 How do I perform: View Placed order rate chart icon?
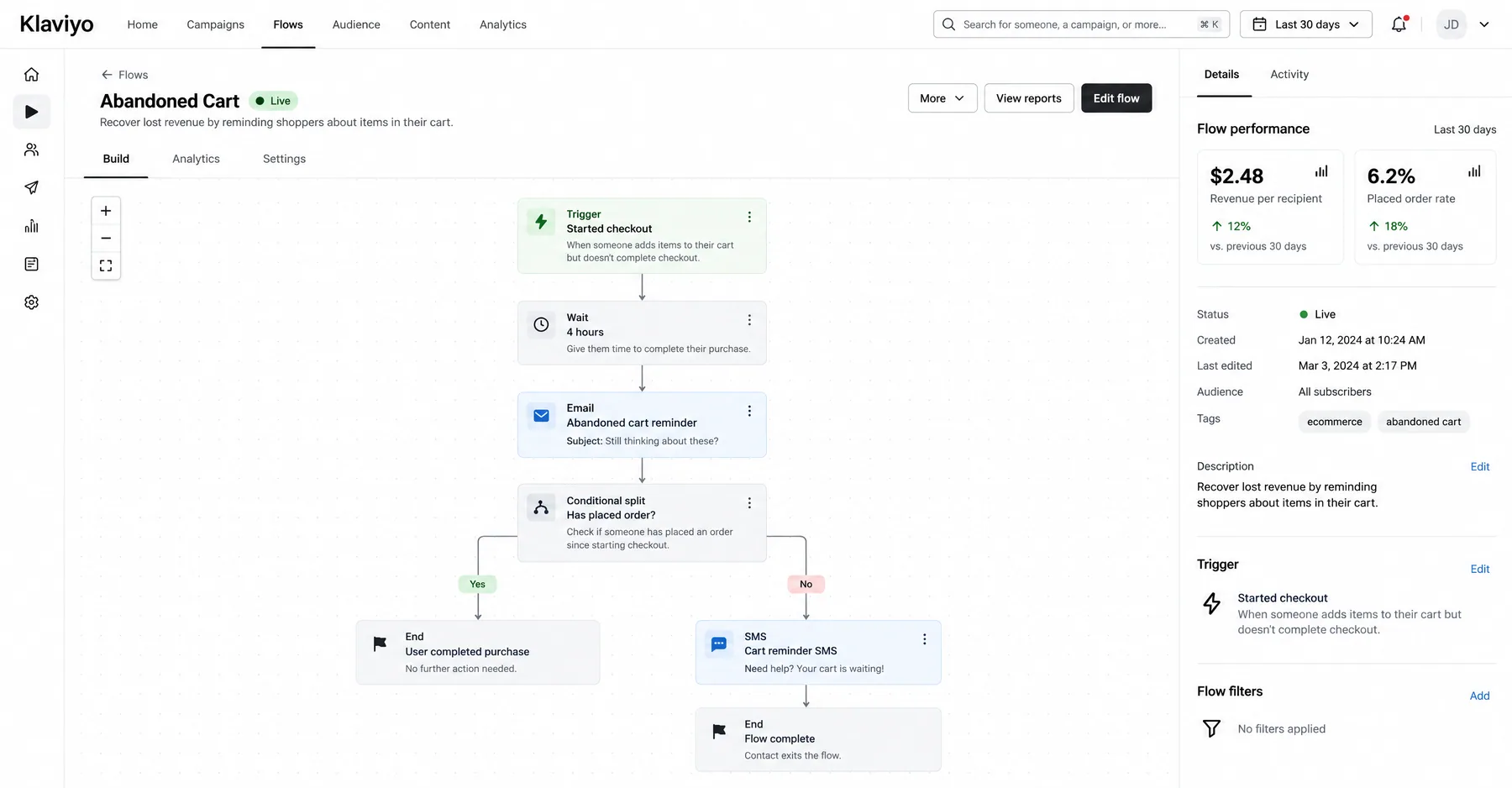(x=1474, y=171)
